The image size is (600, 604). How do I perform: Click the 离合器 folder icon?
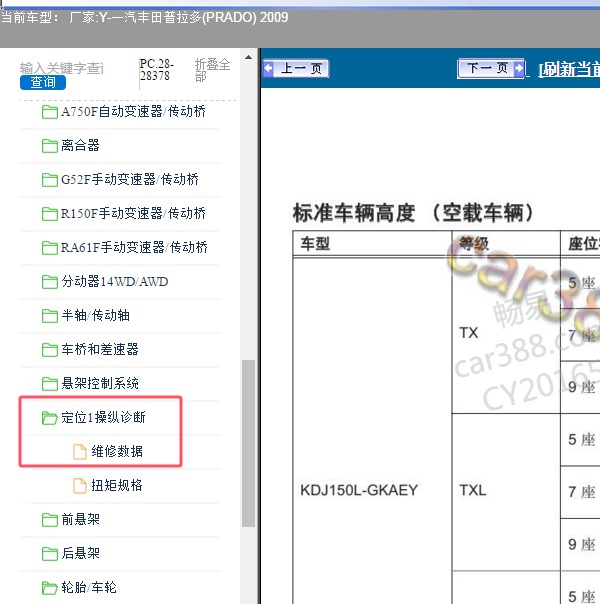[x=50, y=146]
